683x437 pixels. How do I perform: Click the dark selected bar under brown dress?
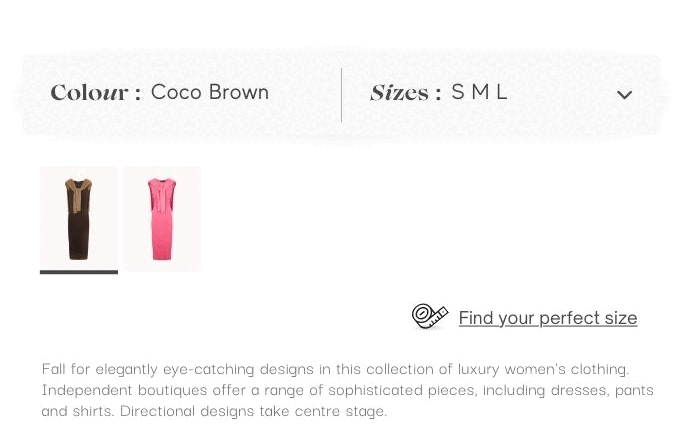pyautogui.click(x=79, y=272)
